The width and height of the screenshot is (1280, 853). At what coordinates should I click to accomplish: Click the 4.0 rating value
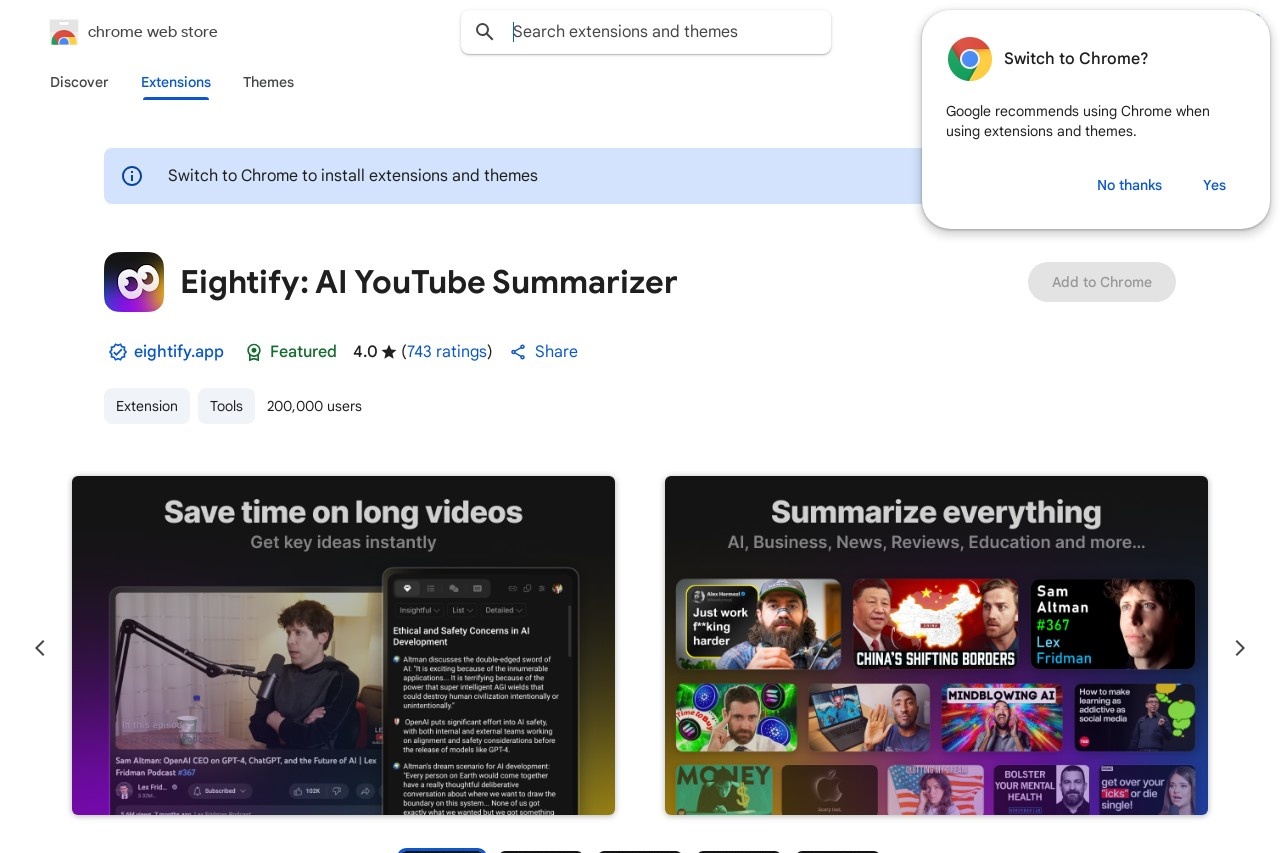(365, 352)
